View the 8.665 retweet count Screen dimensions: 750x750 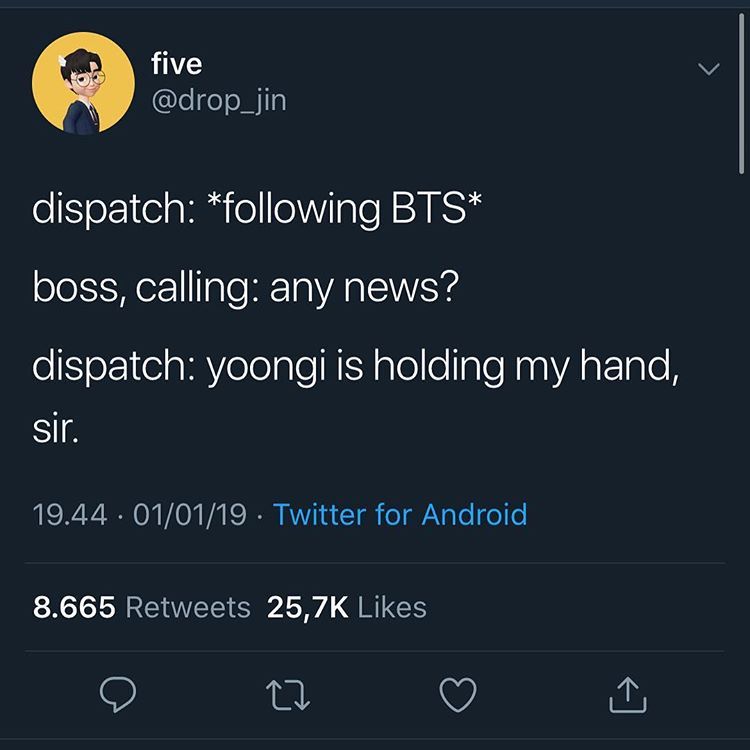[74, 607]
